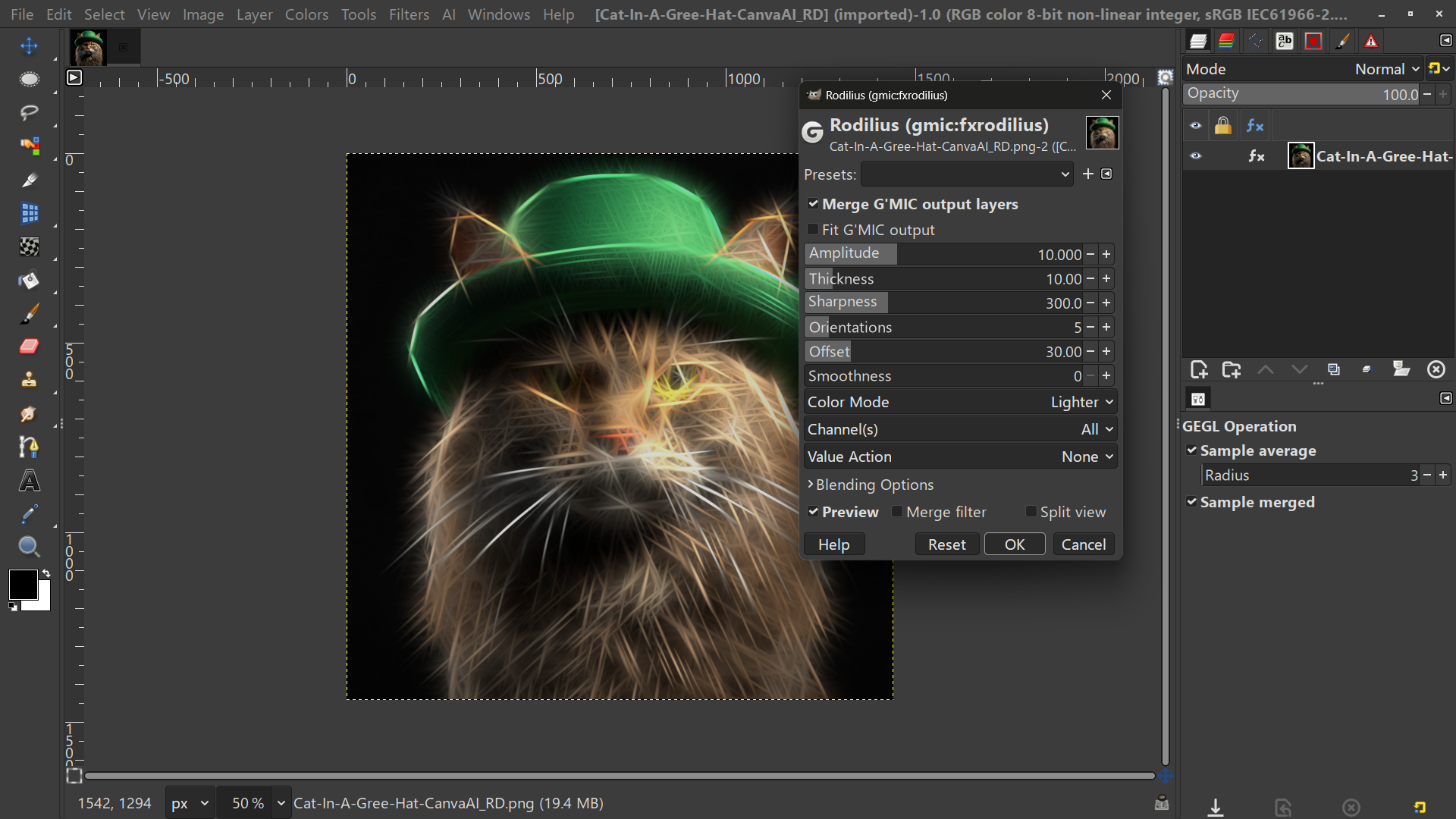
Task: Enable Fit G'MIC output checkbox
Action: (x=813, y=229)
